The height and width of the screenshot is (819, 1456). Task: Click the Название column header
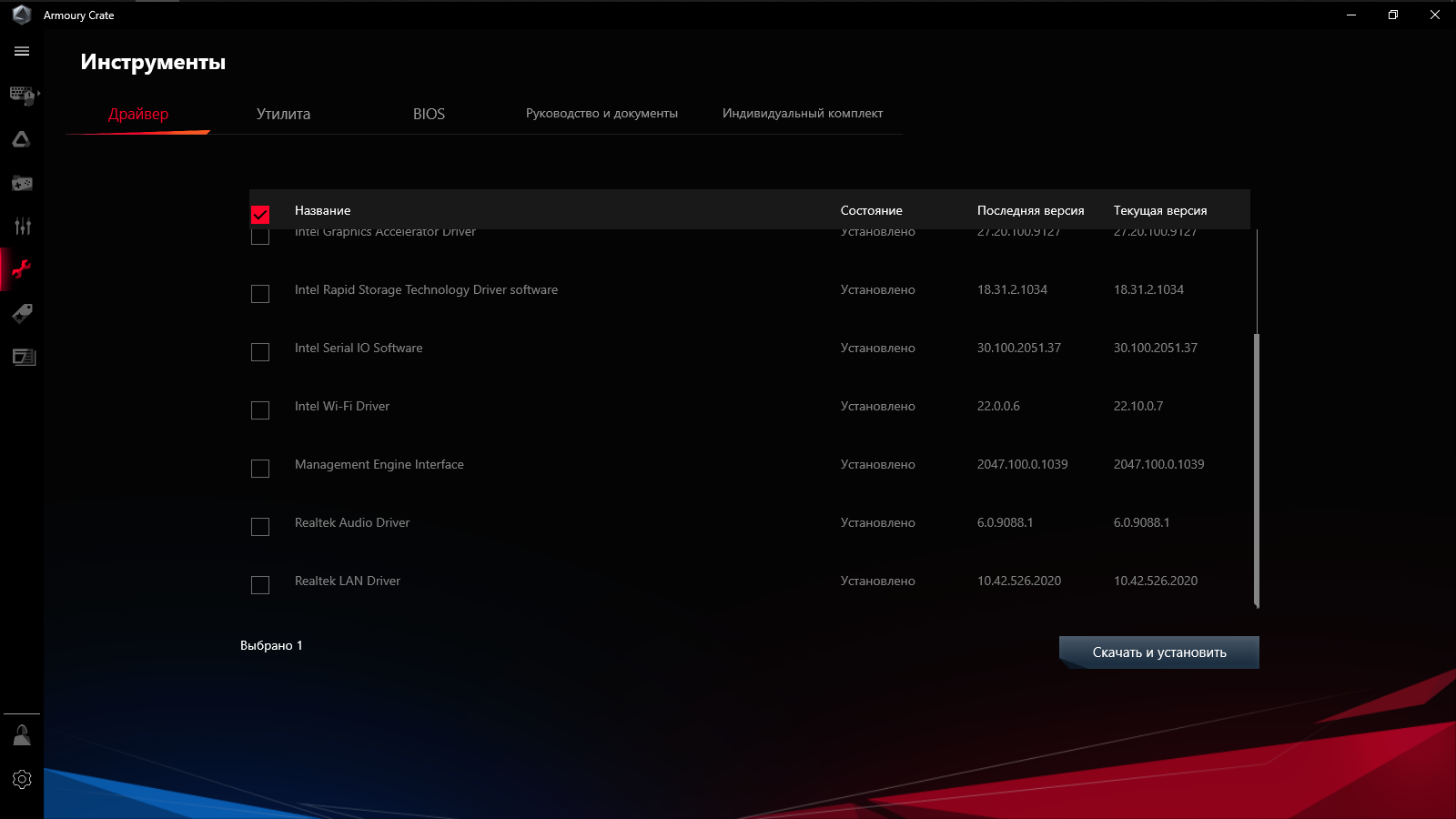tap(322, 210)
